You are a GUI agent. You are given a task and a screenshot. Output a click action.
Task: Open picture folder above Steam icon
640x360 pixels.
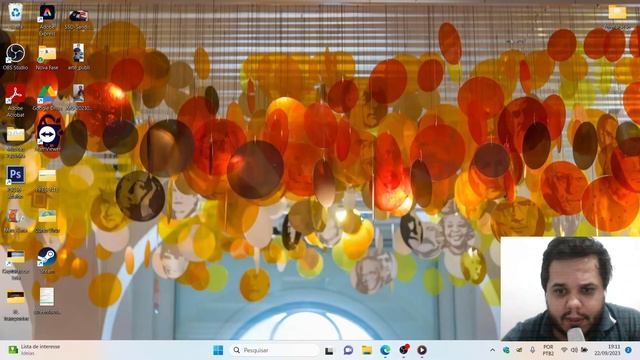pos(47,216)
